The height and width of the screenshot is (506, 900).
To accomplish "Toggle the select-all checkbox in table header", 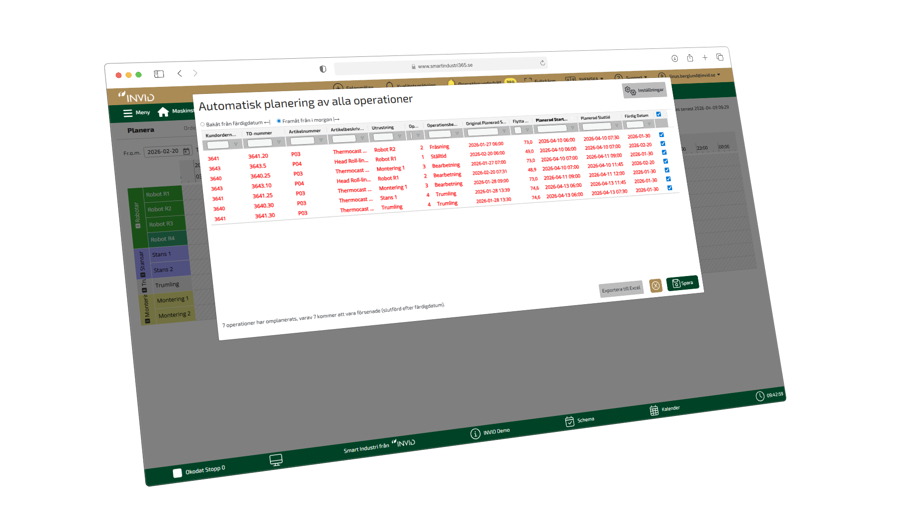I will [658, 114].
